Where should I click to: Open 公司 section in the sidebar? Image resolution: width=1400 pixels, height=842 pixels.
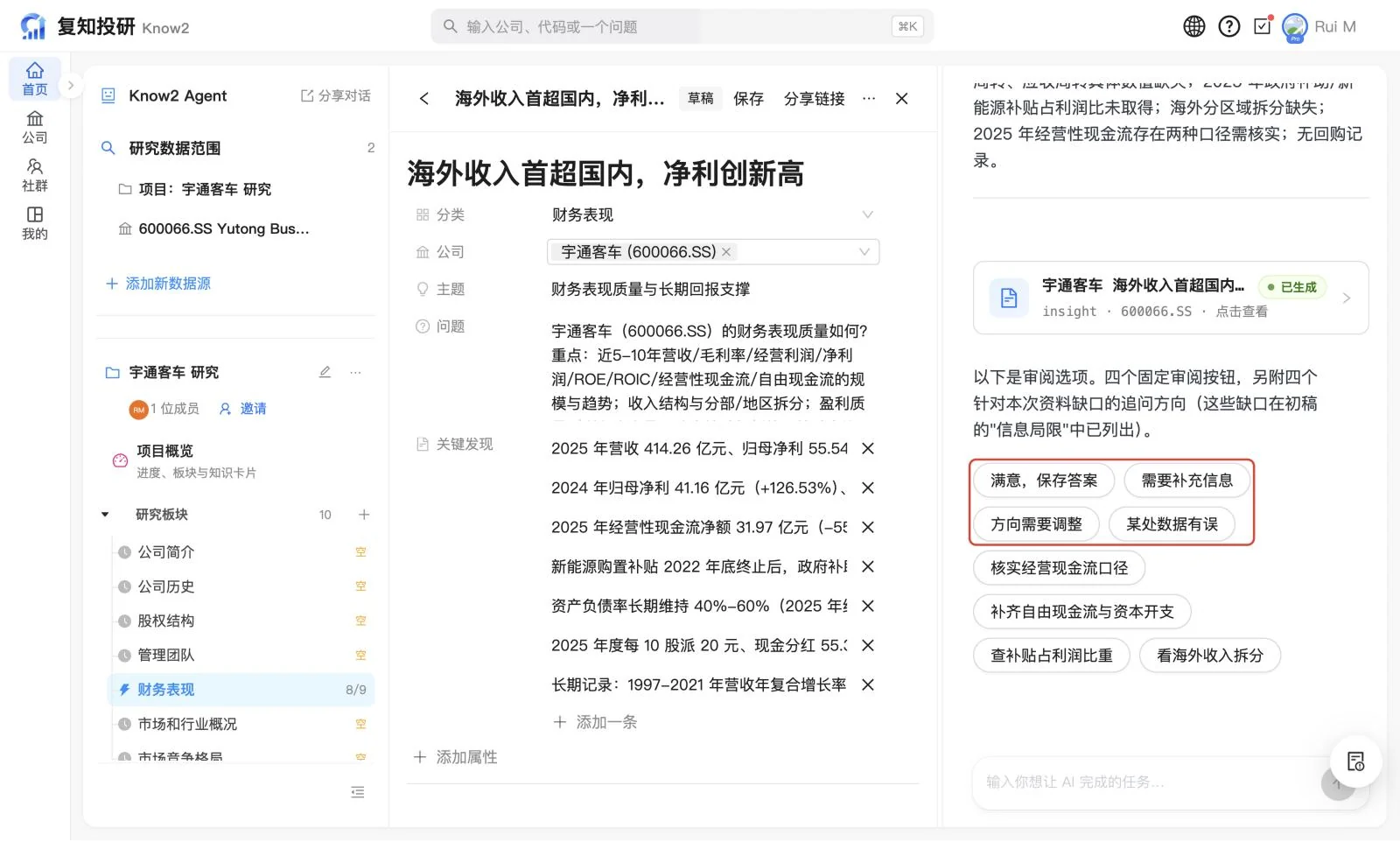(x=35, y=127)
